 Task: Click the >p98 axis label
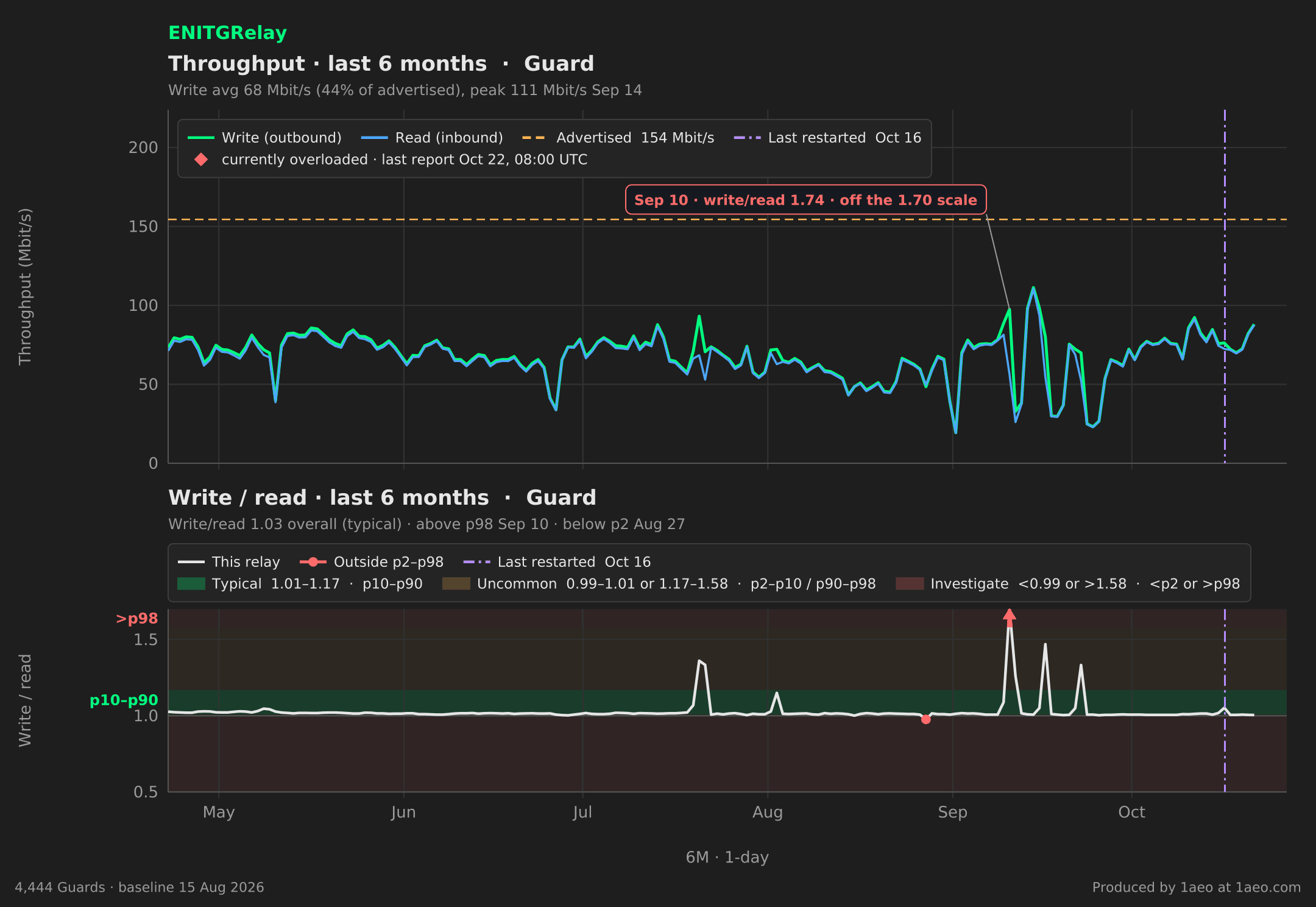pos(136,619)
